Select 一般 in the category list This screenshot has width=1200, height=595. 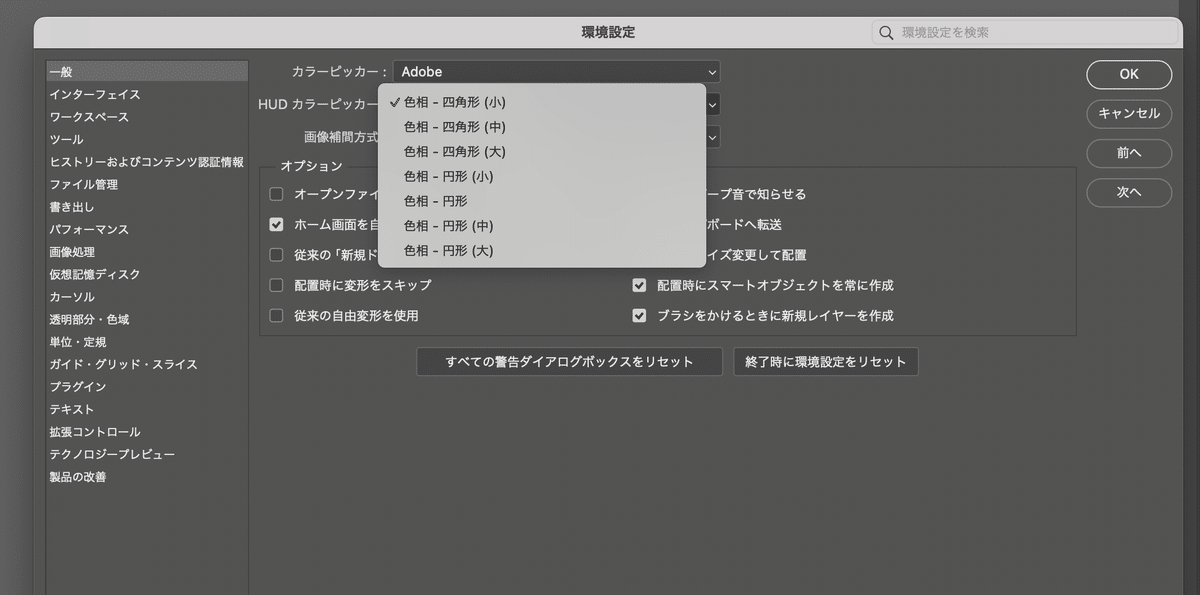pos(147,72)
